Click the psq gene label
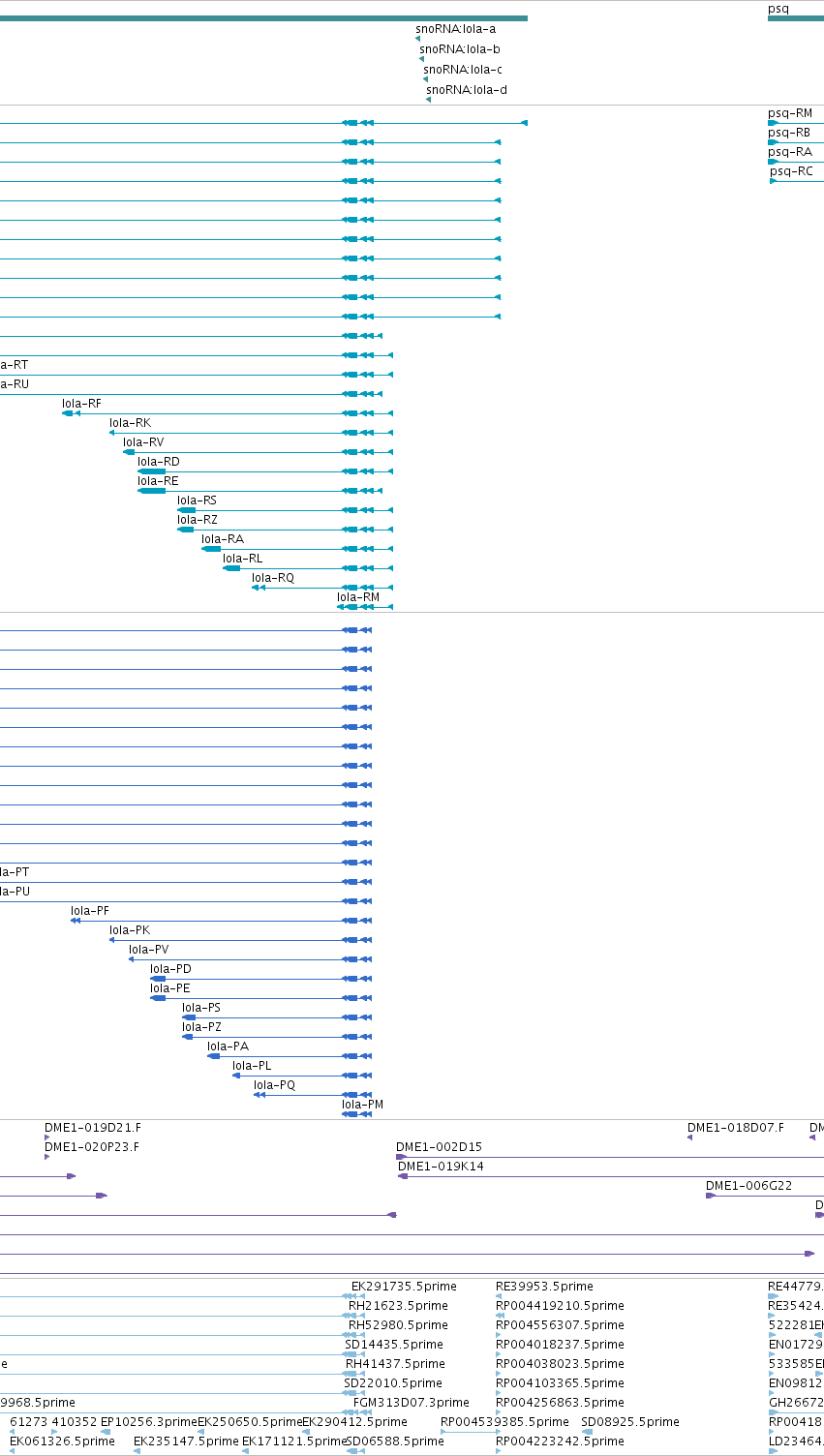Viewport: 824px width, 1456px height. click(x=778, y=10)
